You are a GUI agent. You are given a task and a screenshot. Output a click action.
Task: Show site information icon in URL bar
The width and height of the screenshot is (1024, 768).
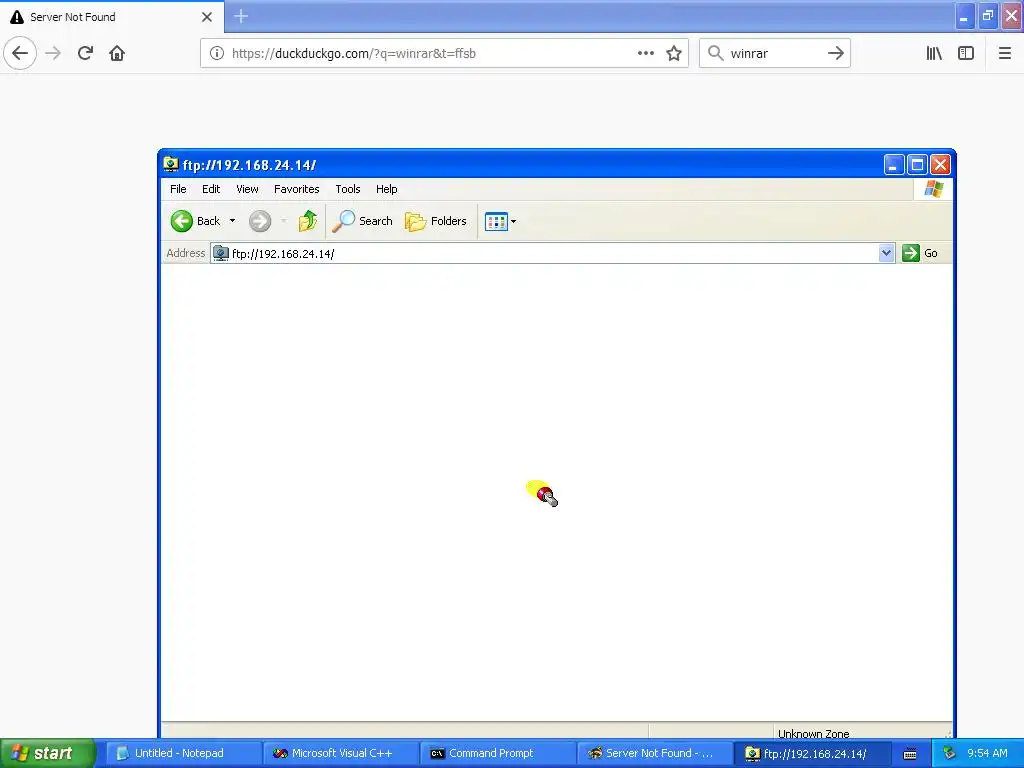click(x=216, y=53)
